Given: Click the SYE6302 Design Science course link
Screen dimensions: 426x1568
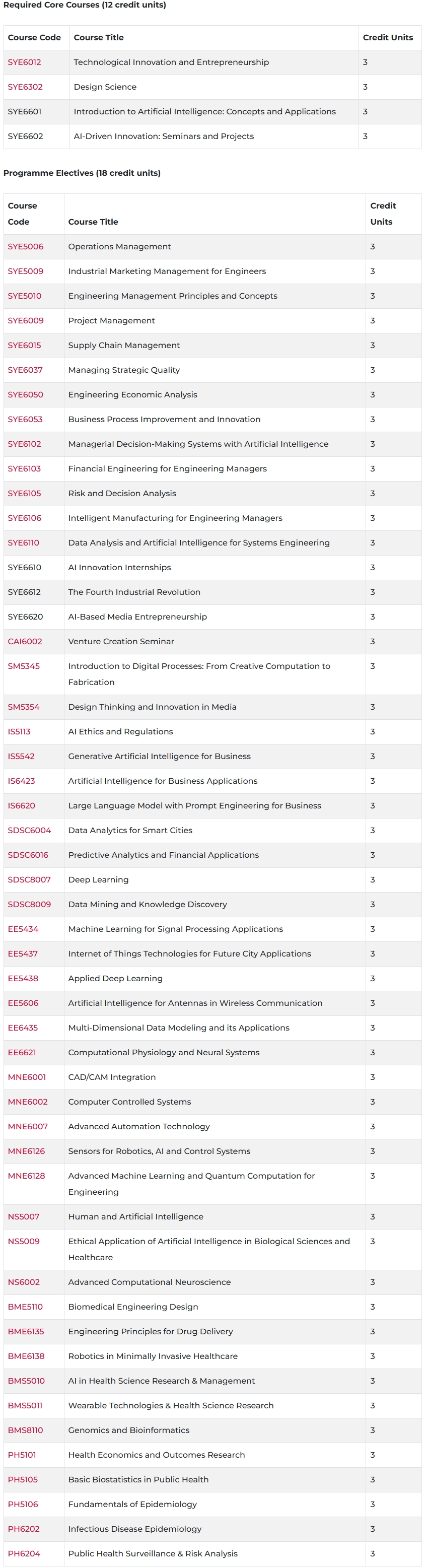Looking at the screenshot, I should click(x=25, y=87).
